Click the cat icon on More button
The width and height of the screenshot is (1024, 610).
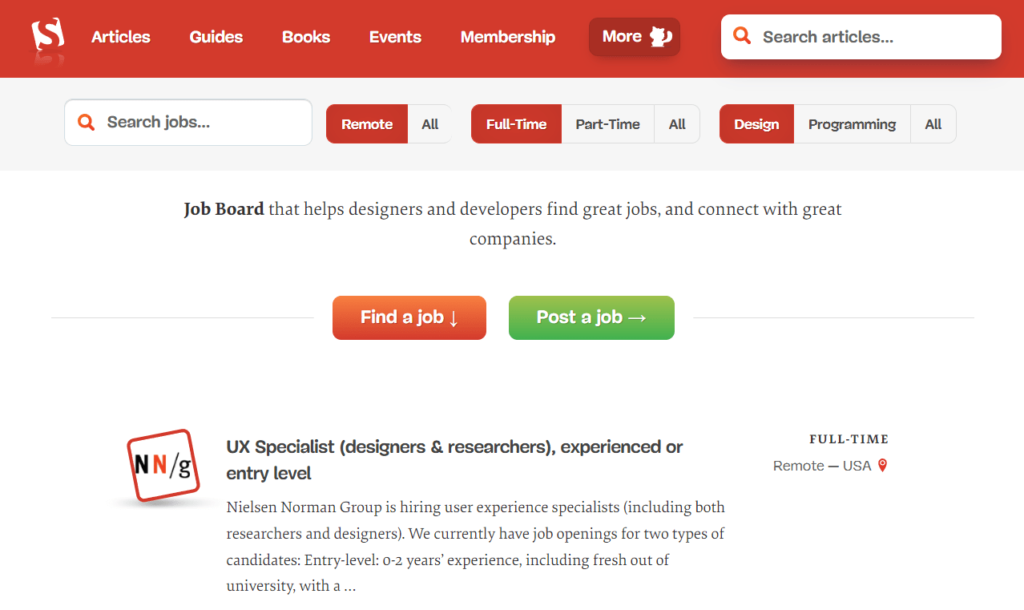tap(660, 37)
